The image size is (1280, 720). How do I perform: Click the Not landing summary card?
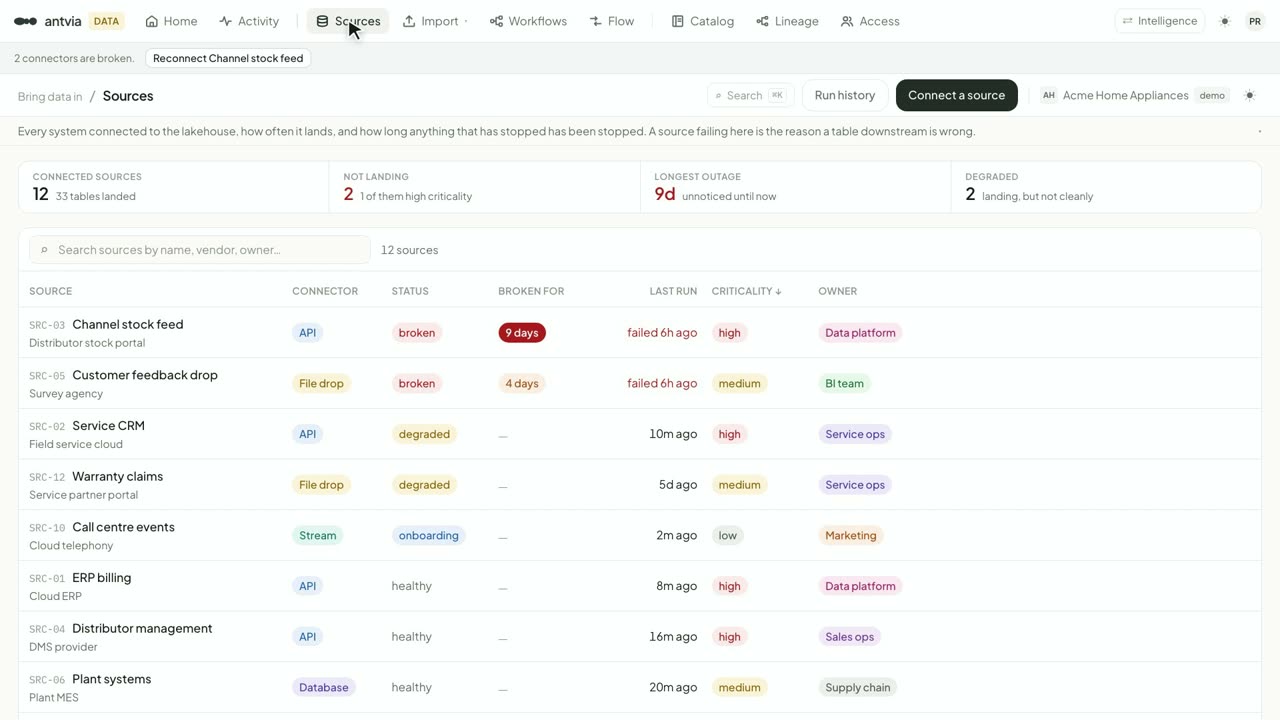(485, 187)
